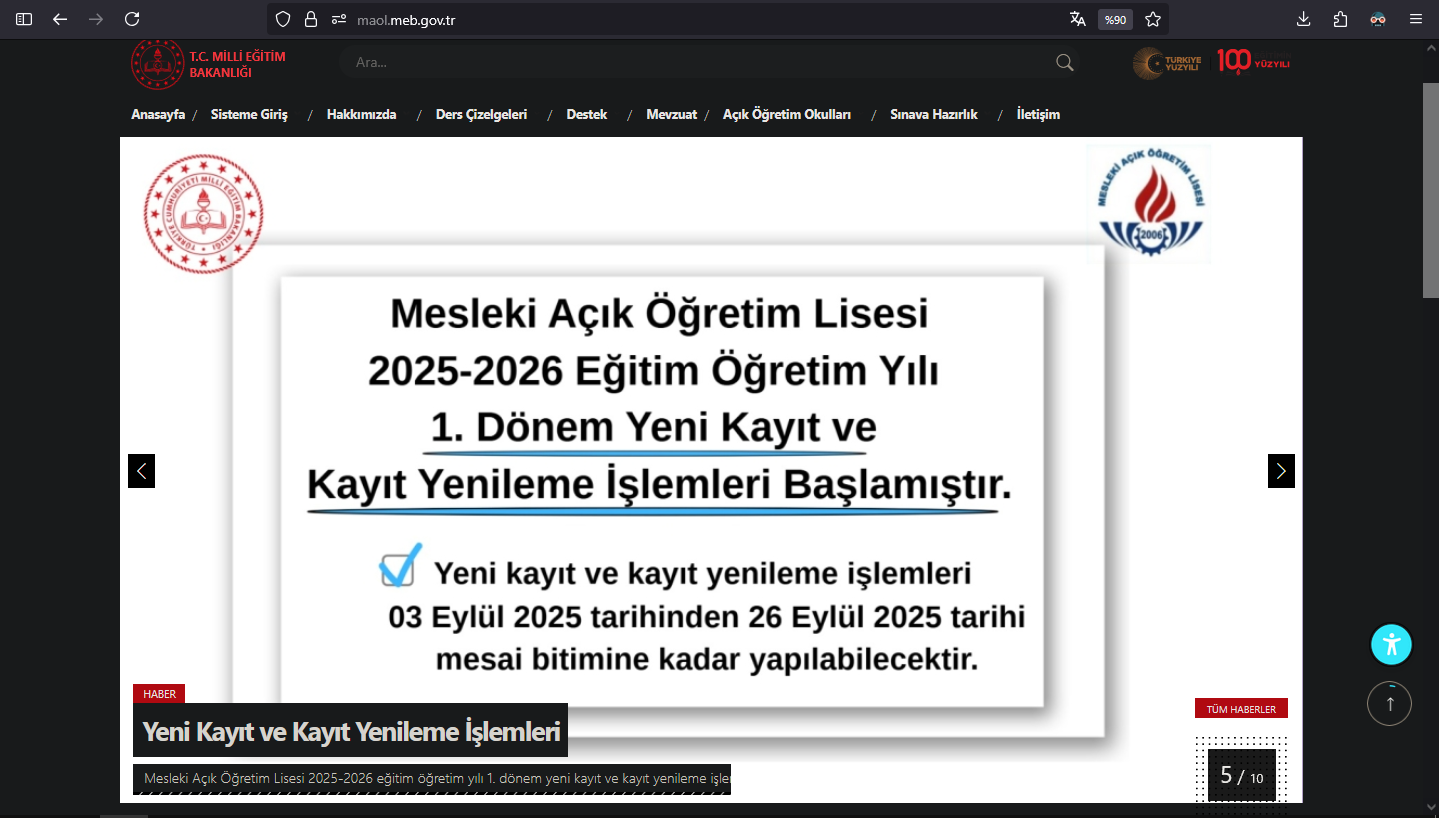Open the Ders Çizelgeleri menu
The height and width of the screenshot is (818, 1439).
pyautogui.click(x=481, y=114)
